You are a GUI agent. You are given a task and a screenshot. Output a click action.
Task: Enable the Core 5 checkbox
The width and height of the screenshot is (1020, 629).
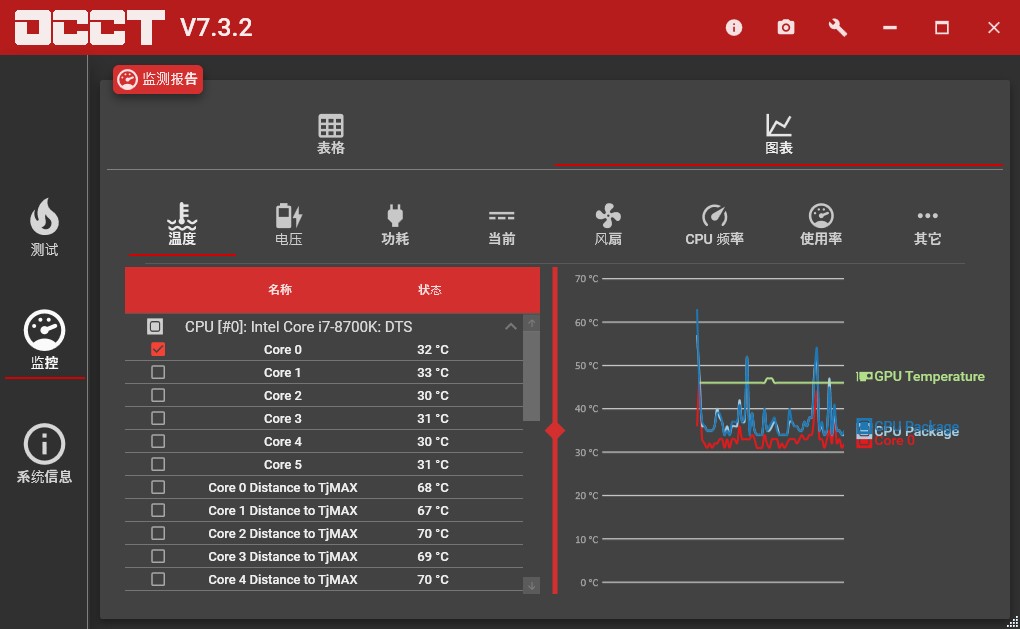157,464
